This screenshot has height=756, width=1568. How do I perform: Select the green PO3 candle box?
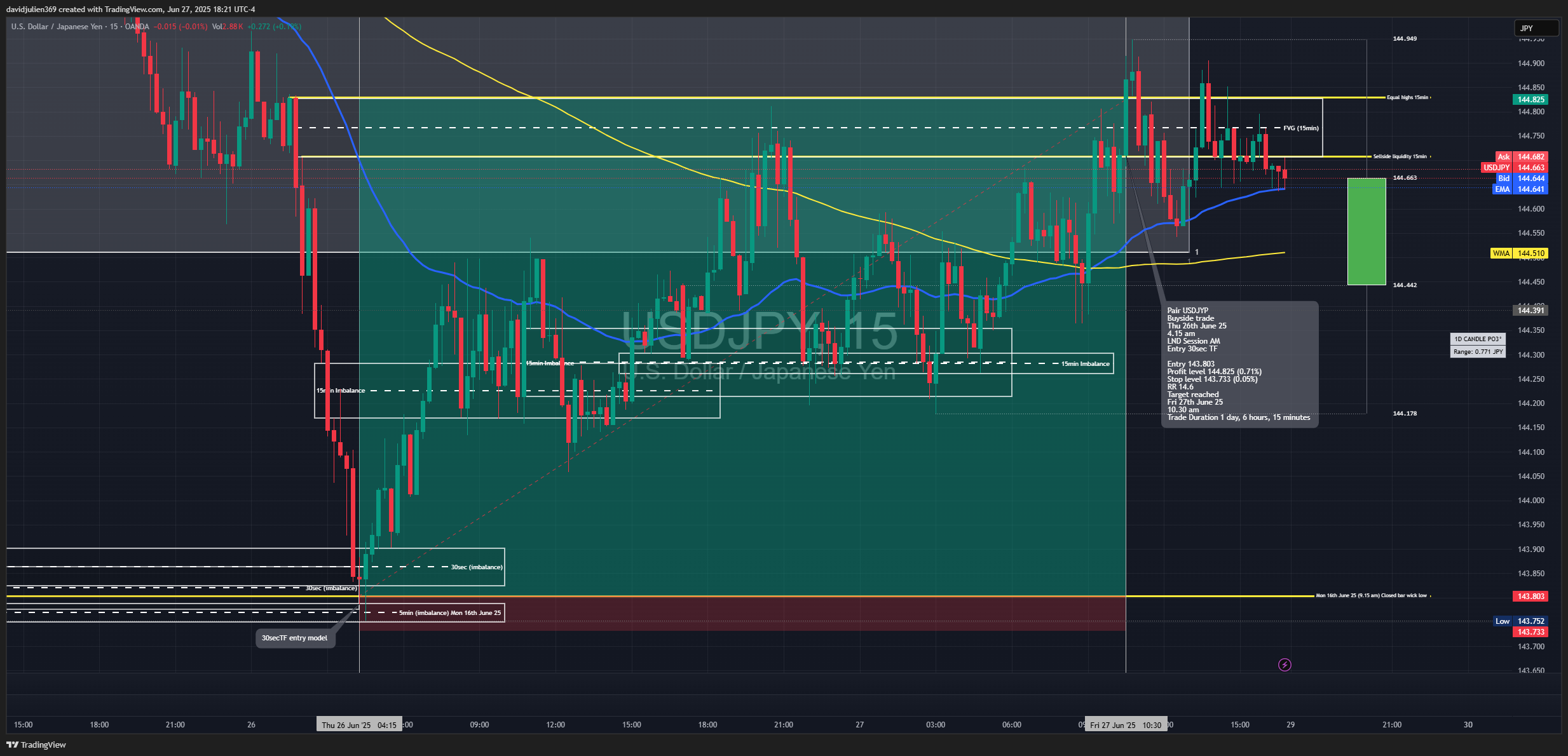1367,232
